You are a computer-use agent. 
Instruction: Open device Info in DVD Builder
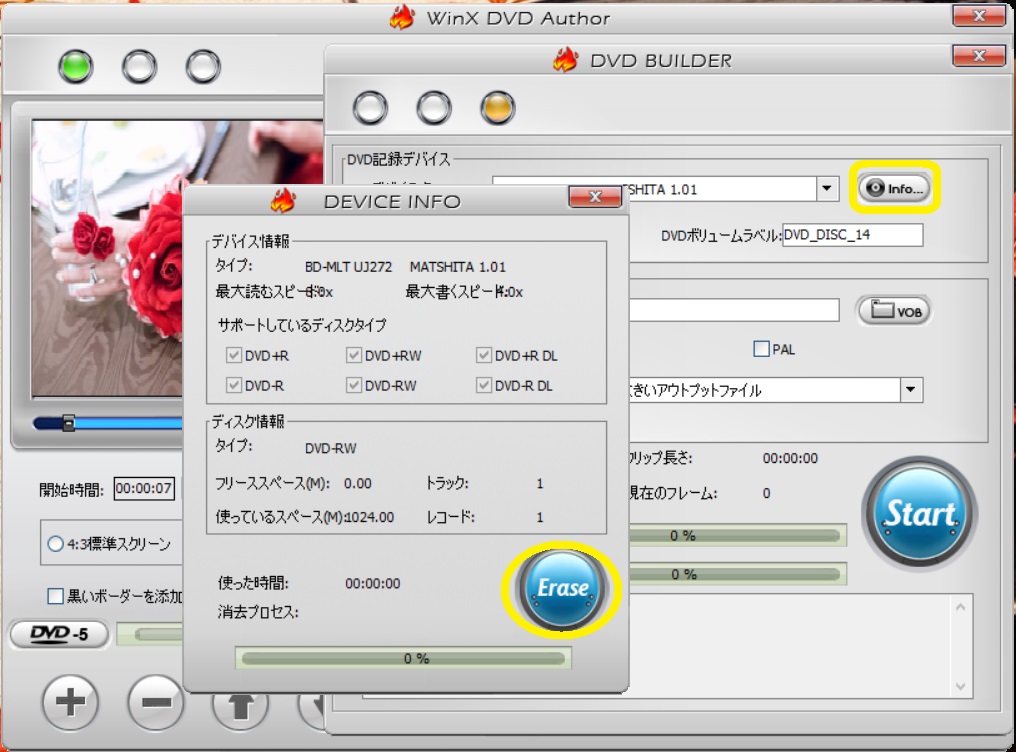point(894,188)
